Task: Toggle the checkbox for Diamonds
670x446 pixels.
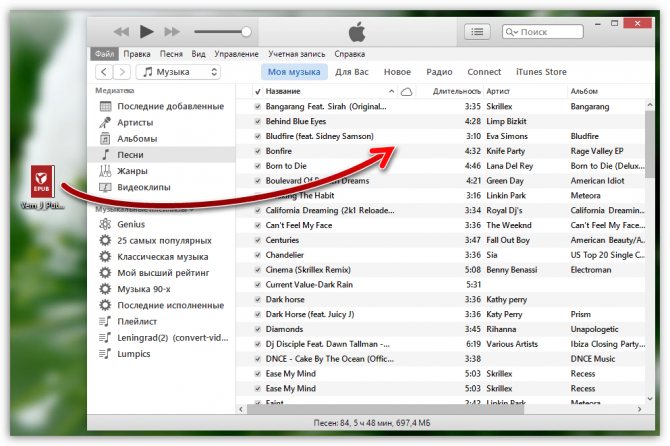Action: pos(258,328)
